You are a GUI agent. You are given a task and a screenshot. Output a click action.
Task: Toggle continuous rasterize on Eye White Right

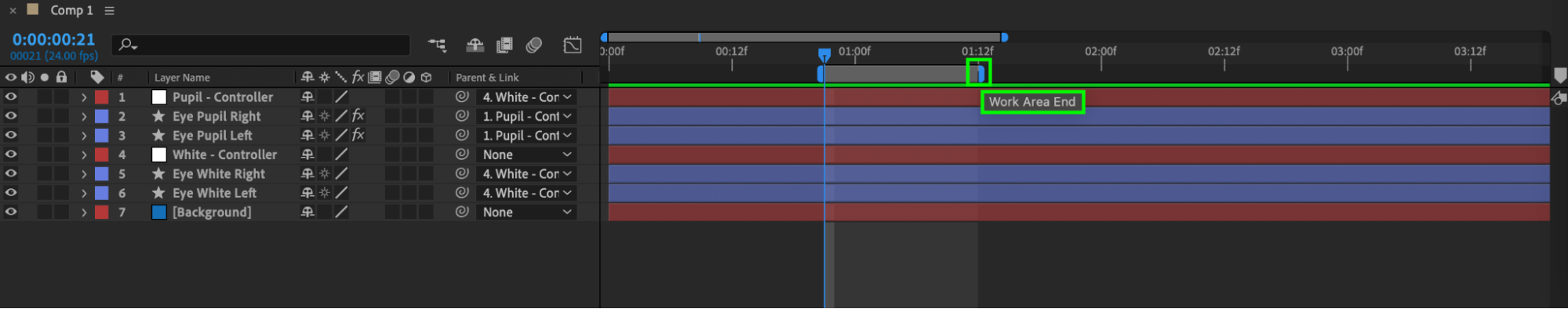[324, 173]
